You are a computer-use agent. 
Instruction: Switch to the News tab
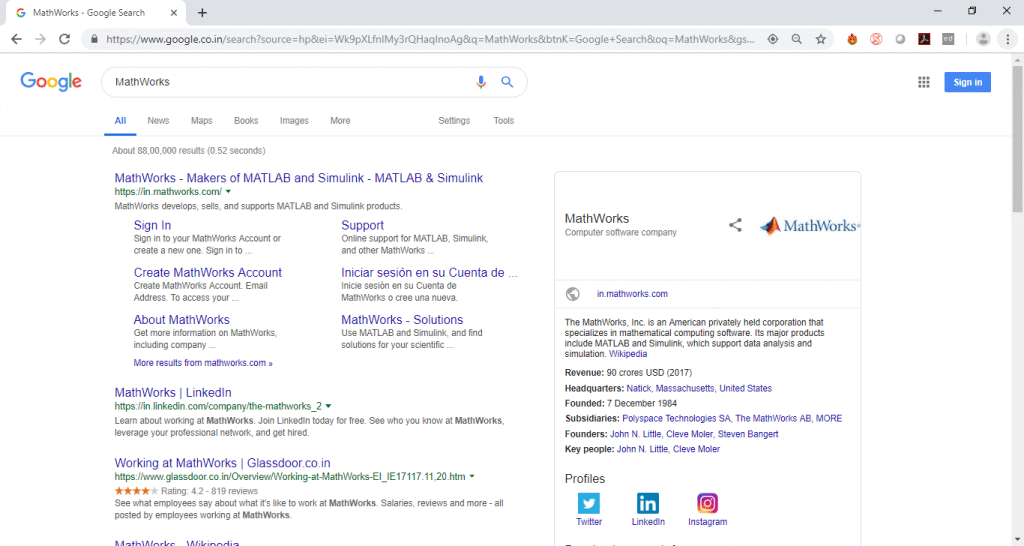point(158,121)
